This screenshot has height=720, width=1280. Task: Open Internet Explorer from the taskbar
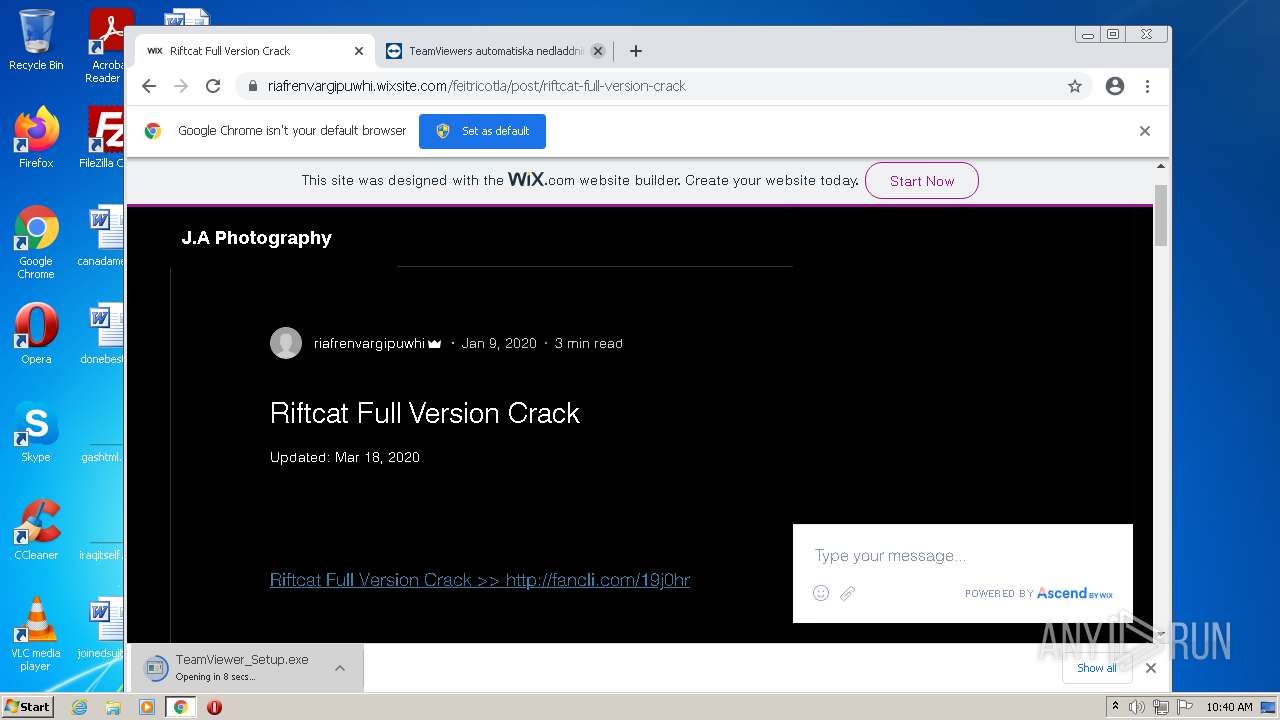[80, 707]
